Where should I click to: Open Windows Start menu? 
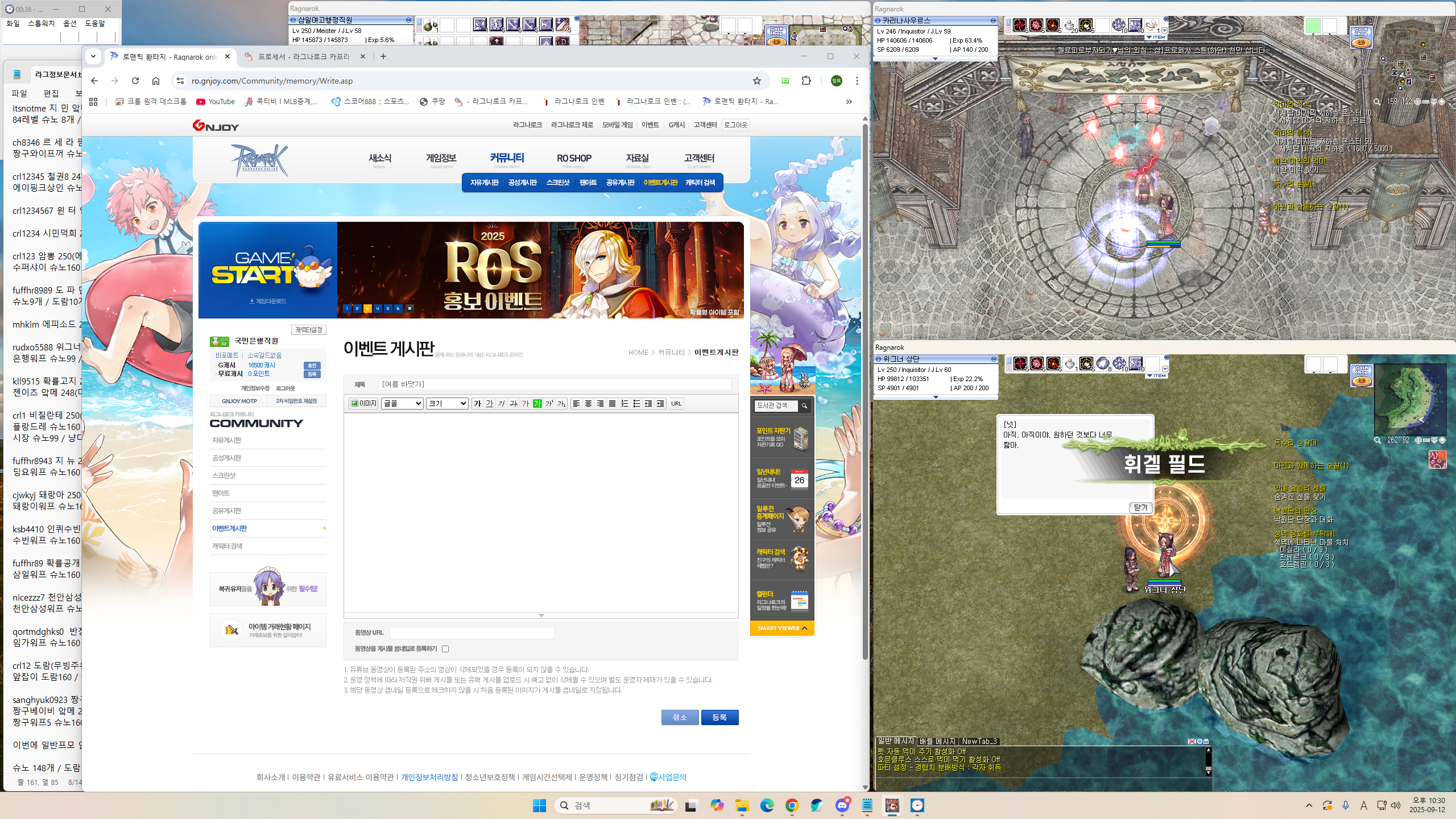coord(539,805)
